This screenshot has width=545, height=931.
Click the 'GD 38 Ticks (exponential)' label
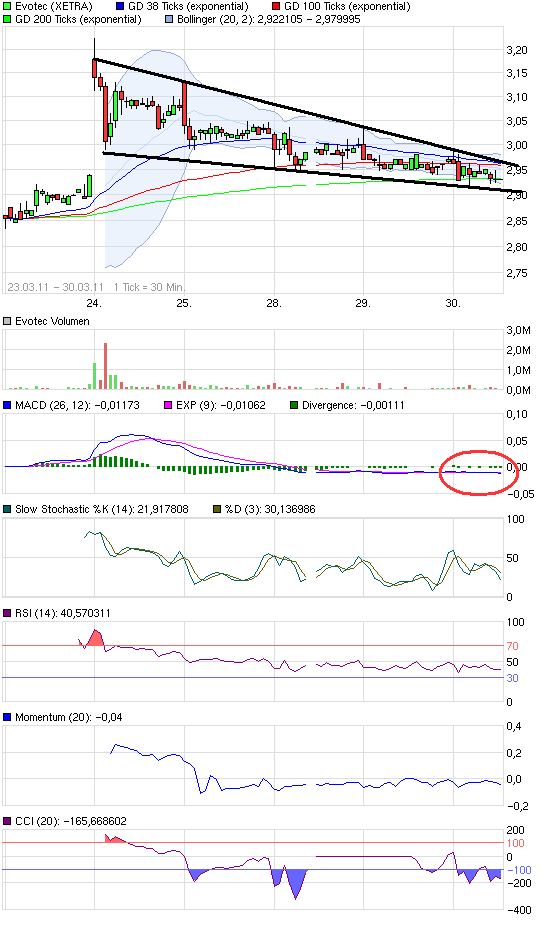click(188, 7)
